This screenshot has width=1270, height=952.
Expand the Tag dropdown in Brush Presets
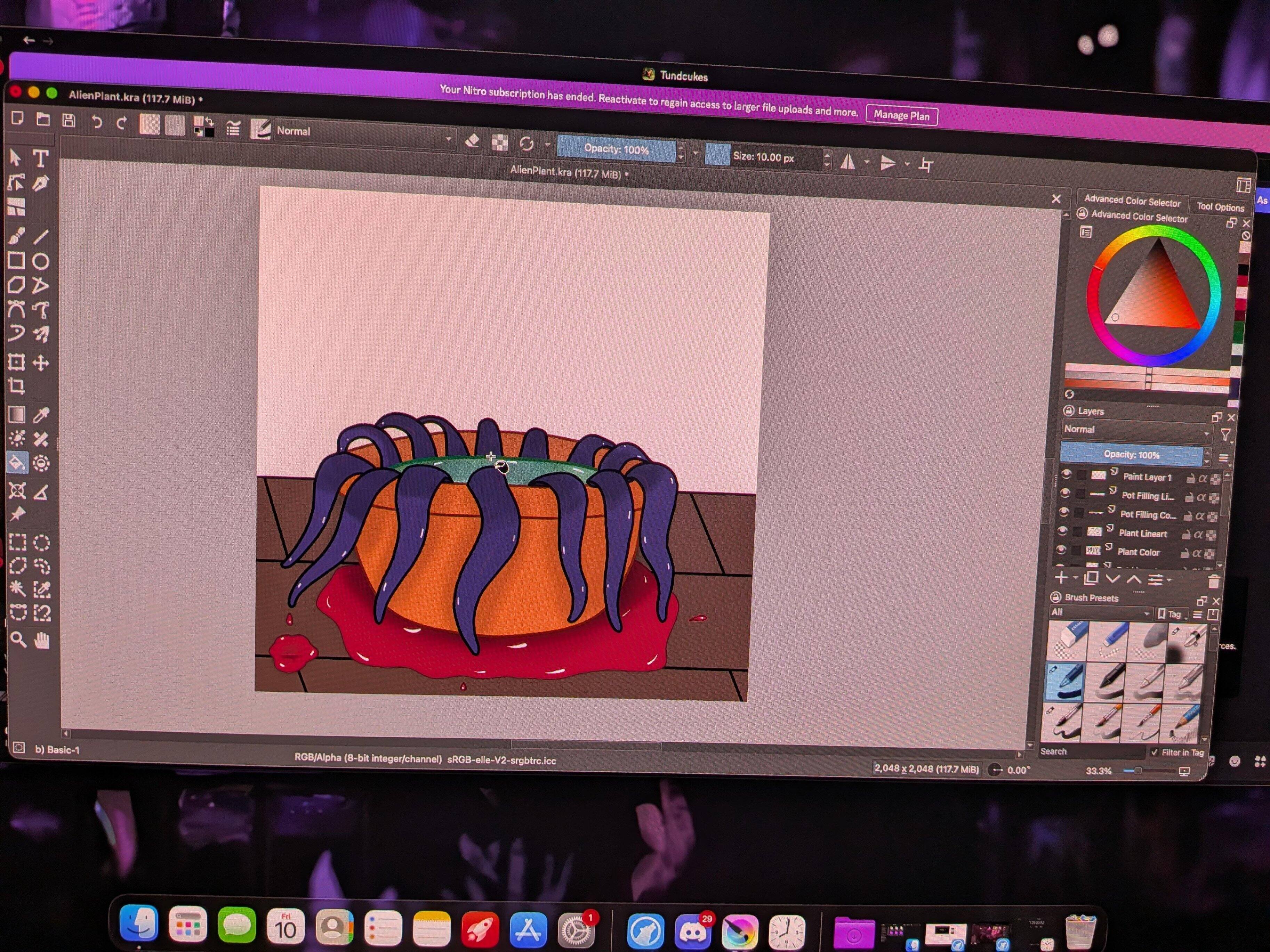(x=1172, y=614)
